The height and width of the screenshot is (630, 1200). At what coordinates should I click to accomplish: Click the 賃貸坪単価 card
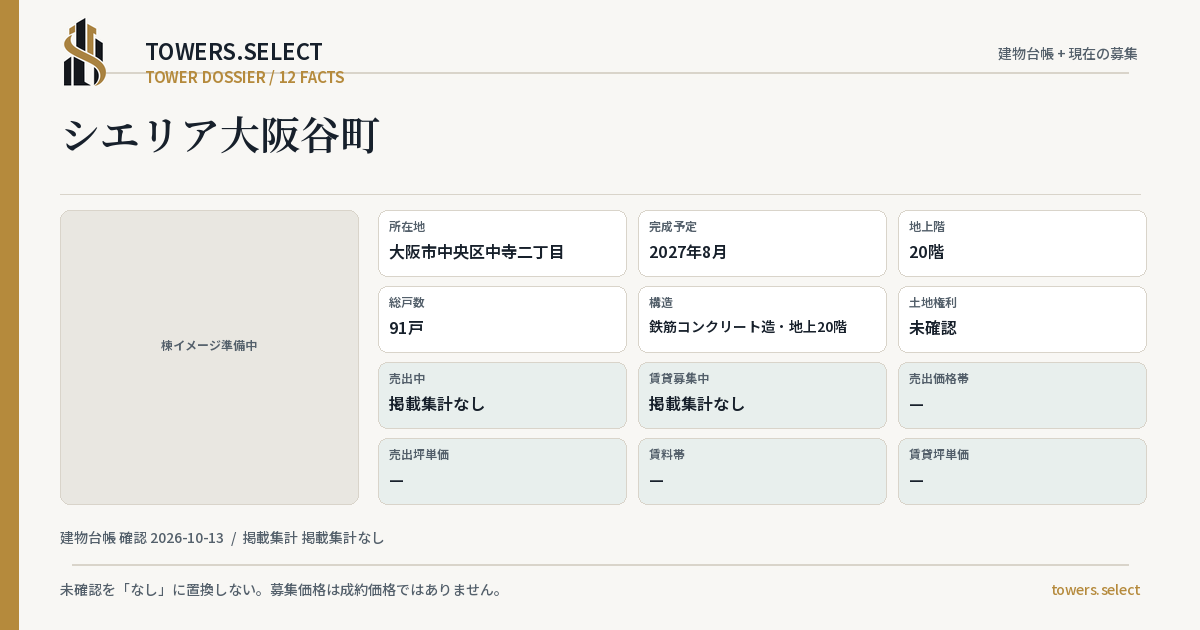pos(1022,471)
